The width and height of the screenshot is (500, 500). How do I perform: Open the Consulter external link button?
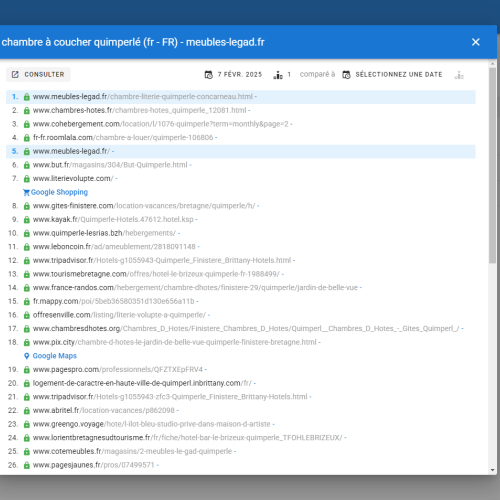tap(38, 74)
